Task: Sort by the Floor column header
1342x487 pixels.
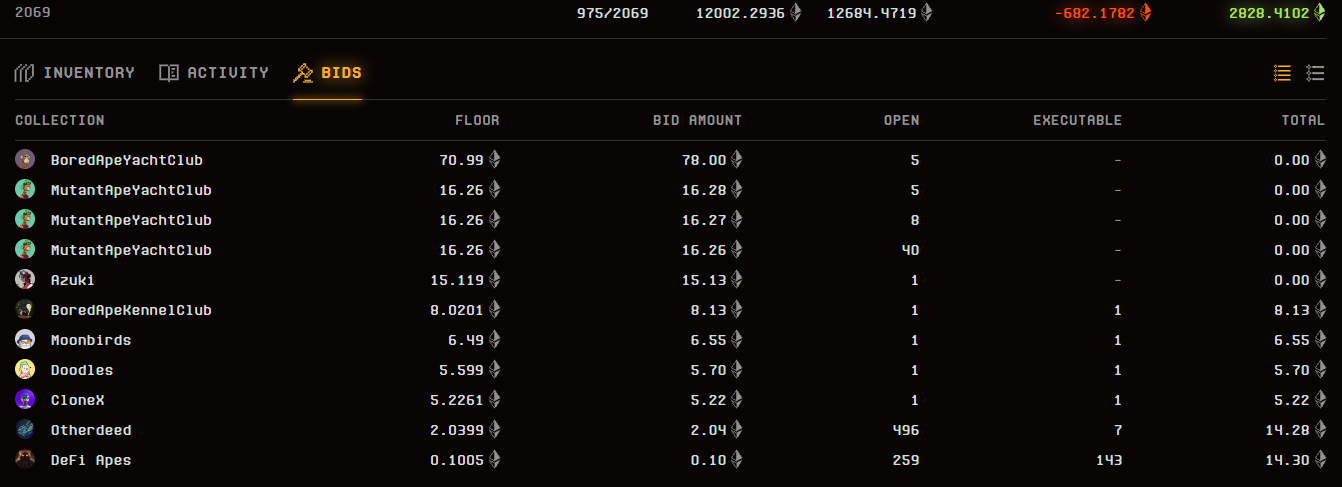Action: (477, 120)
